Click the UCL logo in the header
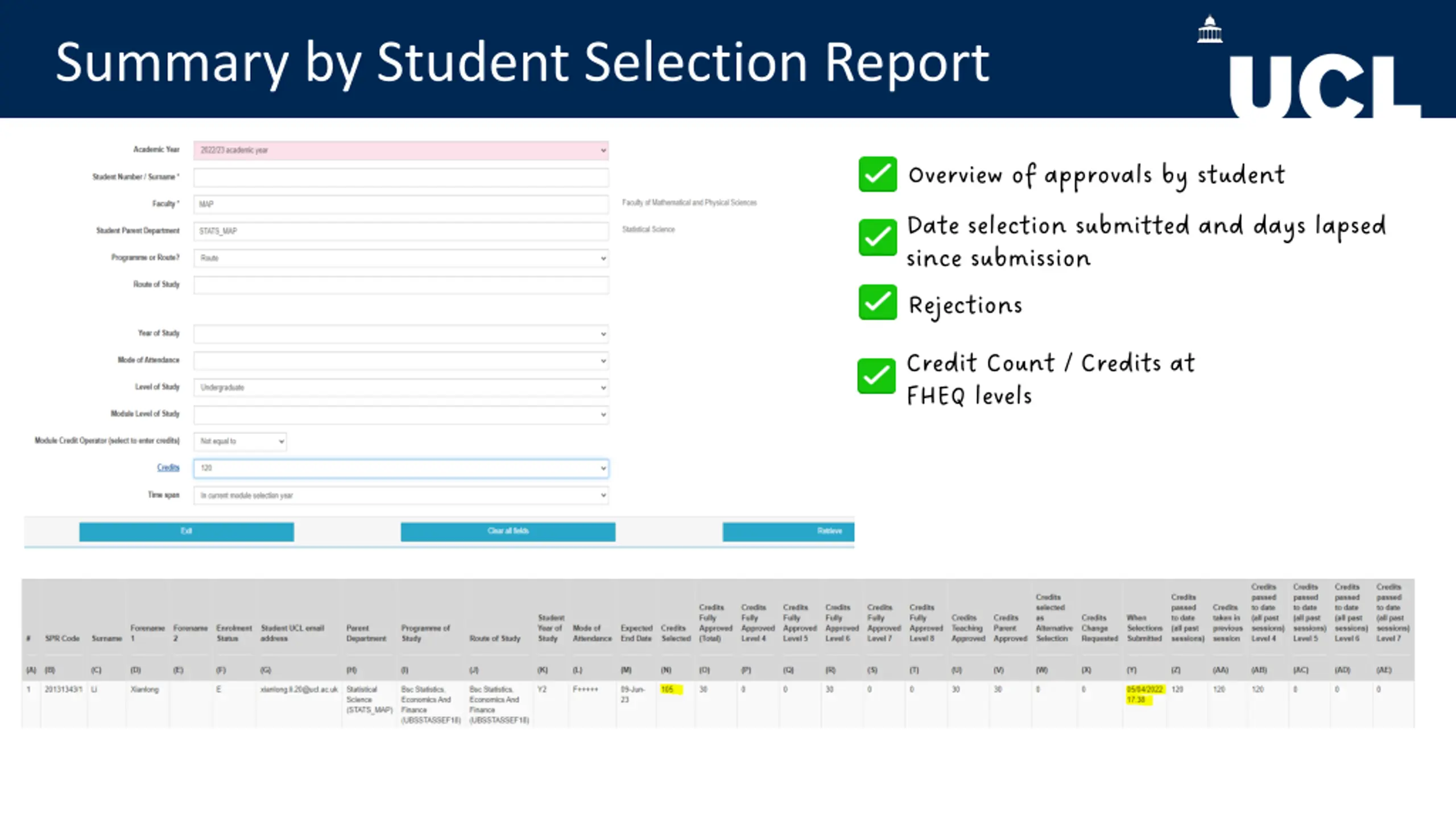This screenshot has height=819, width=1456. pyautogui.click(x=1309, y=67)
